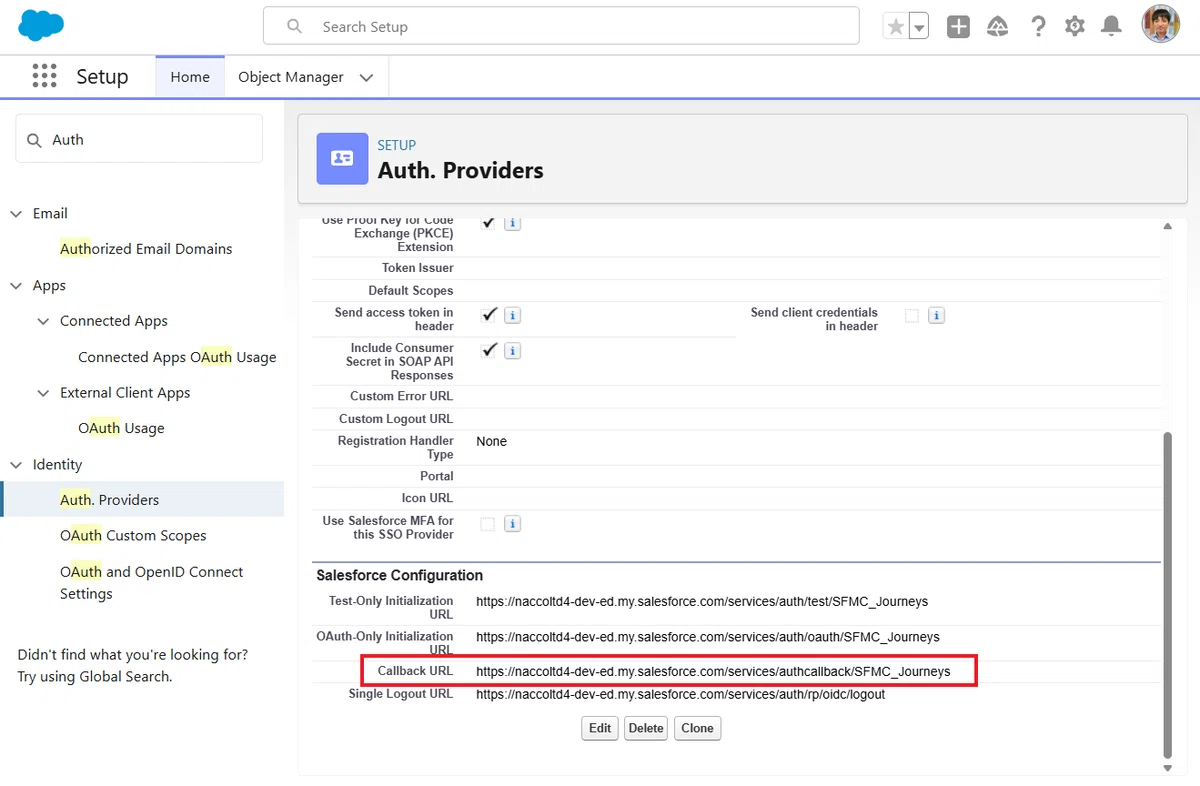Screen dimensions: 1200x786
Task: Click the Delete button
Action: (646, 728)
